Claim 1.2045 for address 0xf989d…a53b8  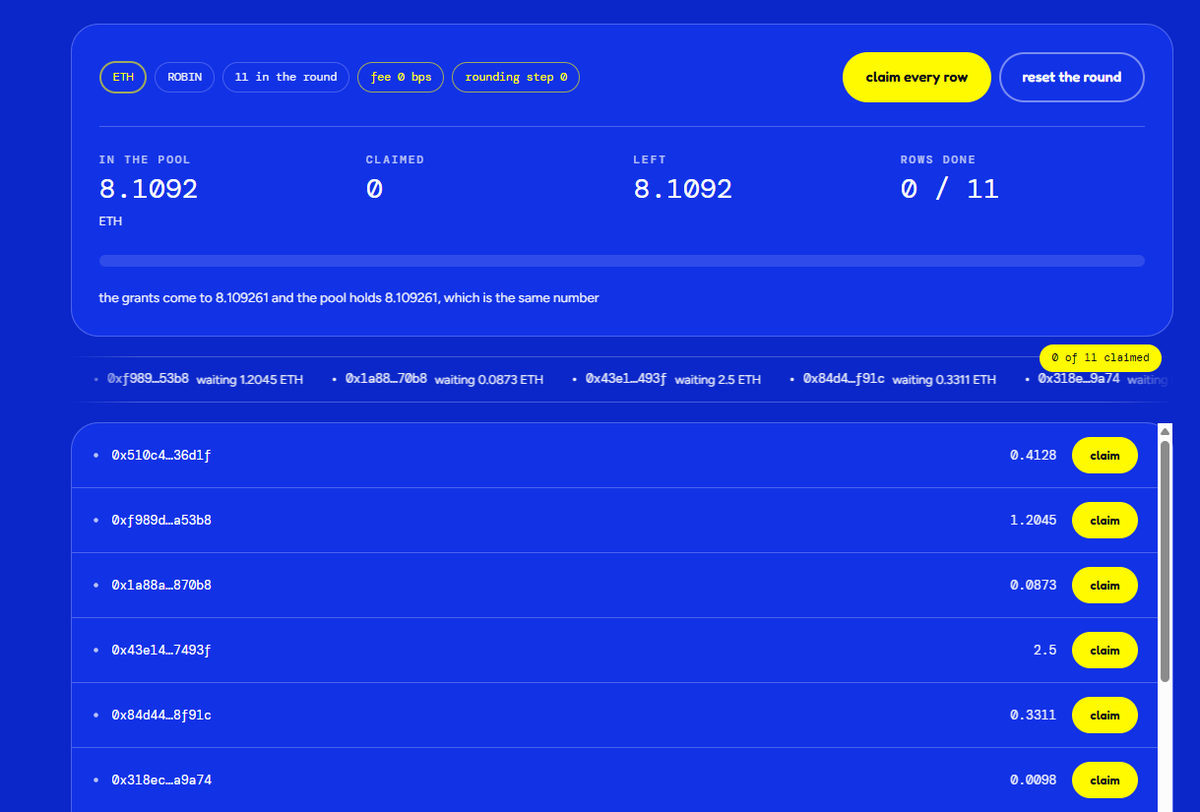1105,520
